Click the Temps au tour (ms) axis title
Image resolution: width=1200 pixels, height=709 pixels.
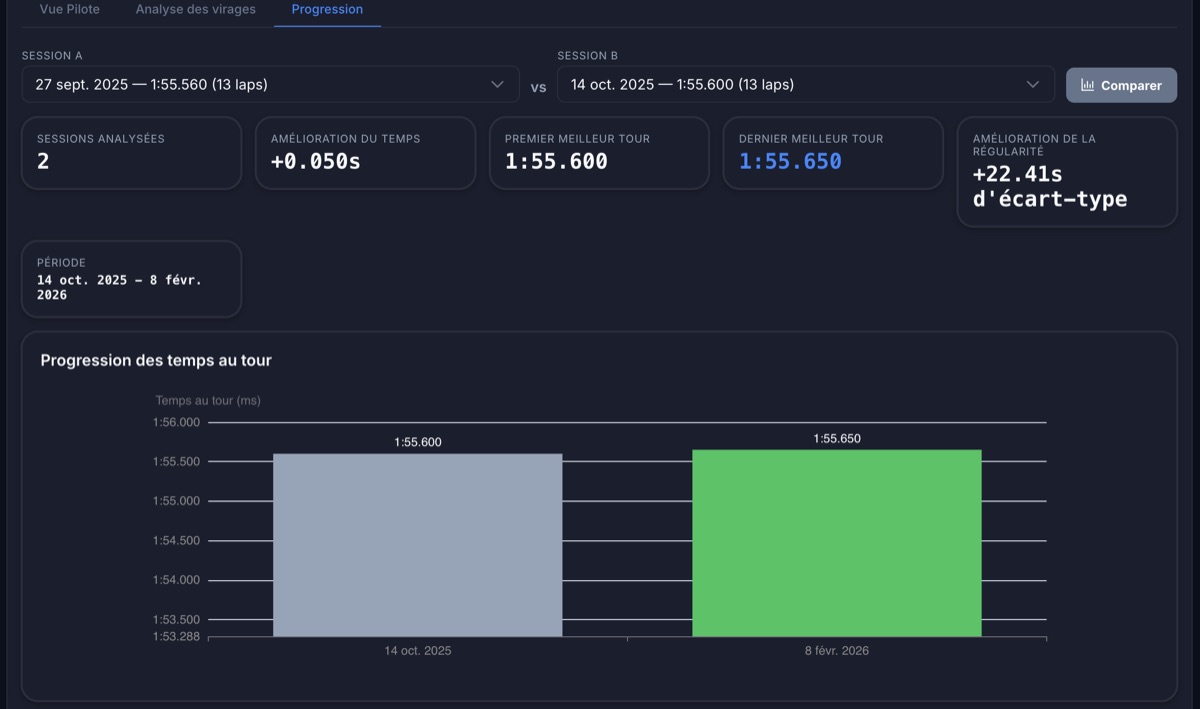[208, 401]
